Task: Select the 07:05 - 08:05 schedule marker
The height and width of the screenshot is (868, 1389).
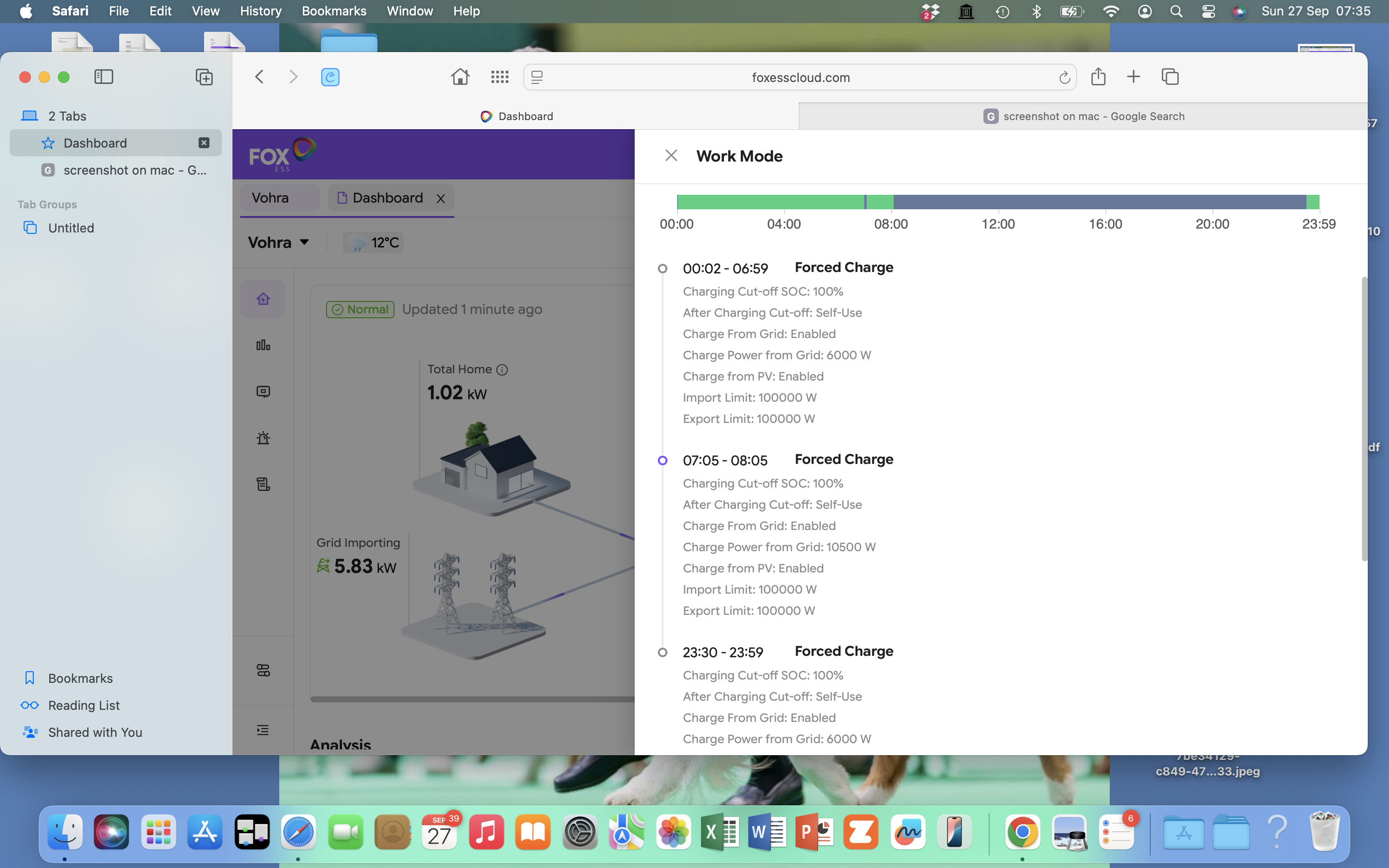Action: coord(662,461)
